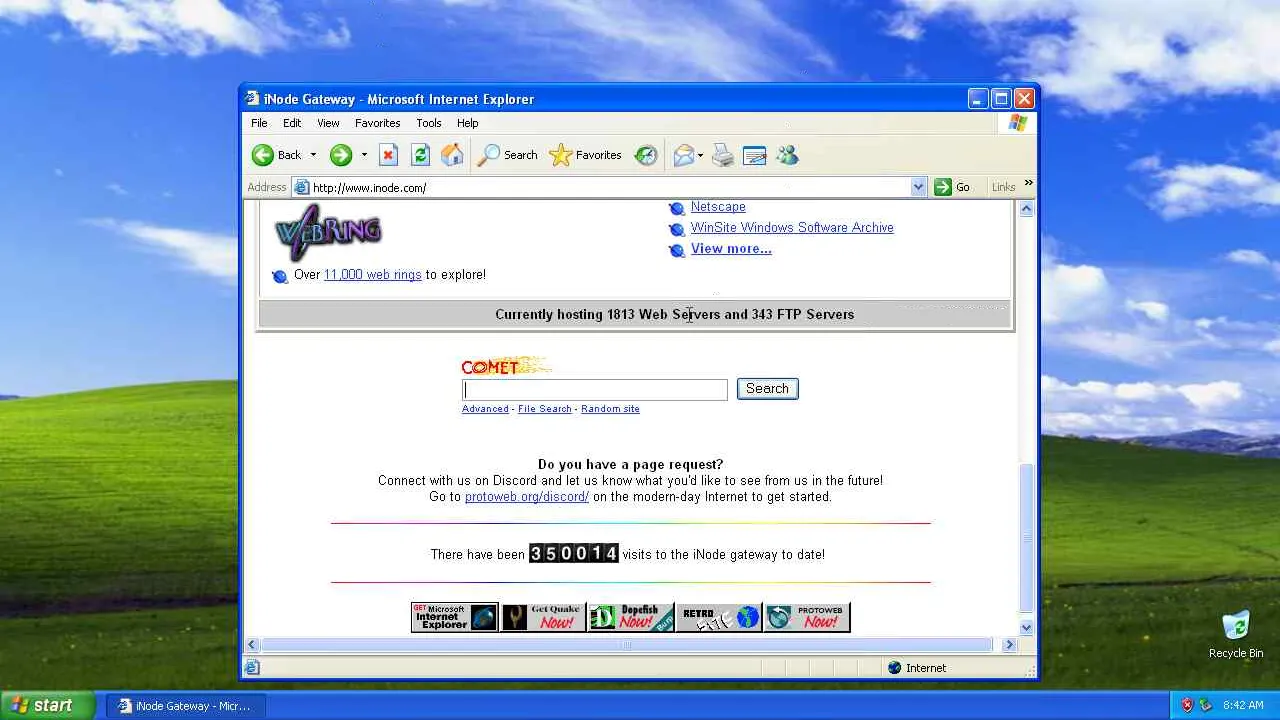
Task: Open the File Search link
Action: 545,409
